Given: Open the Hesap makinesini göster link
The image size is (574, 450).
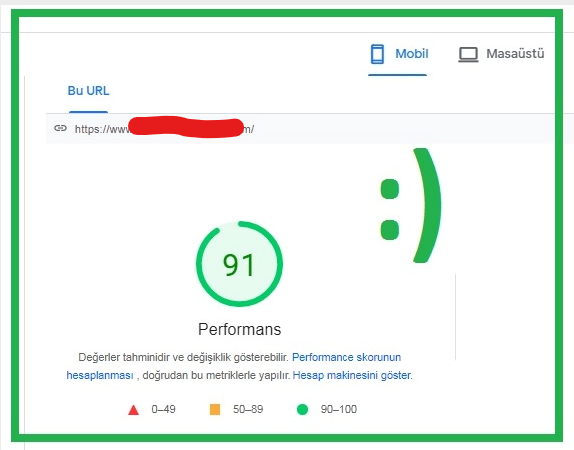Looking at the screenshot, I should point(352,375).
